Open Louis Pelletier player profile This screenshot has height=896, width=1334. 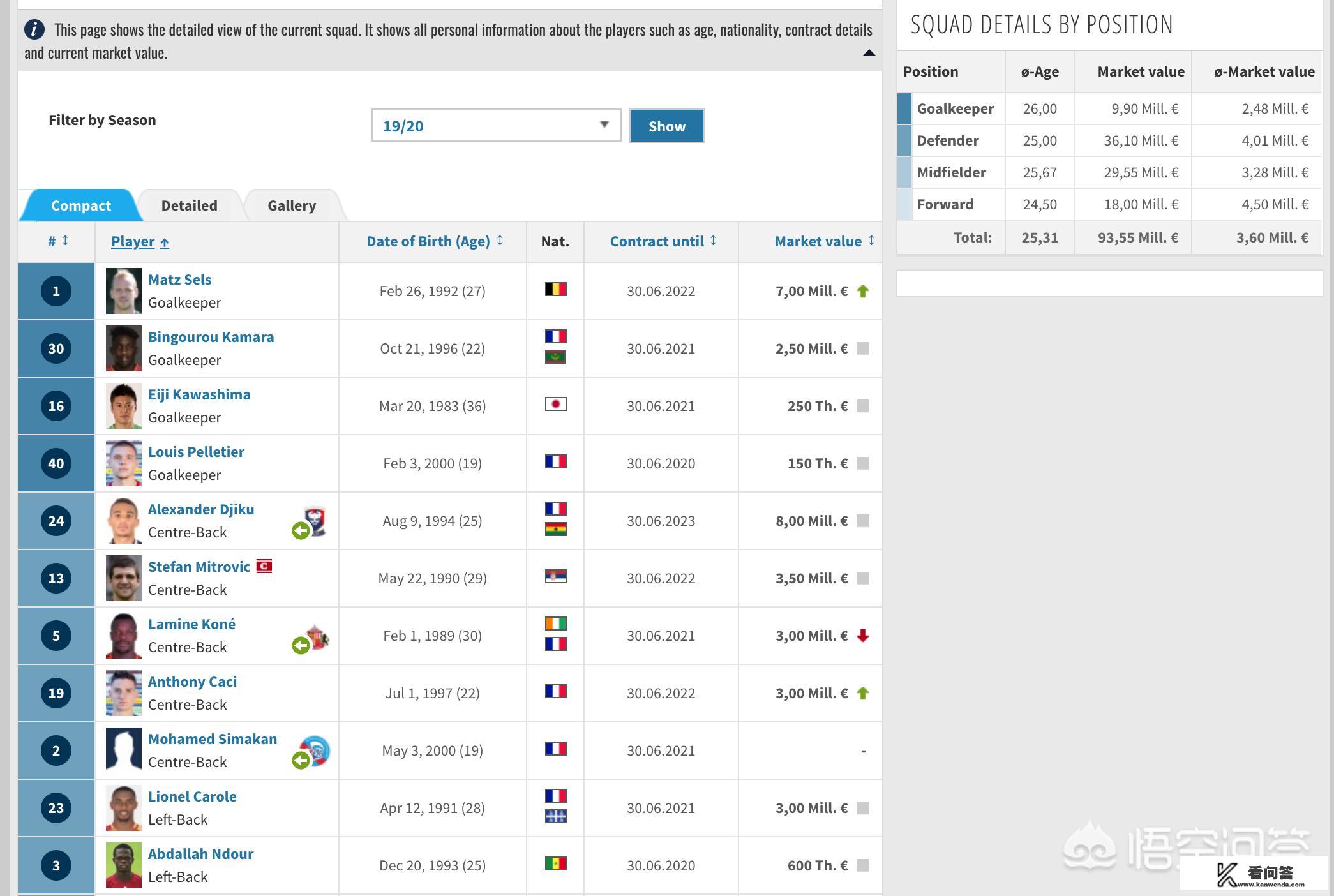click(196, 452)
